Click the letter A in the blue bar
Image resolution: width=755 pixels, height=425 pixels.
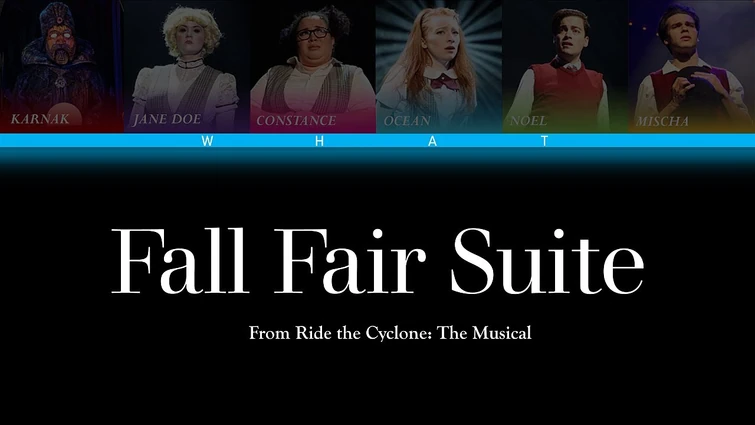pyautogui.click(x=432, y=141)
